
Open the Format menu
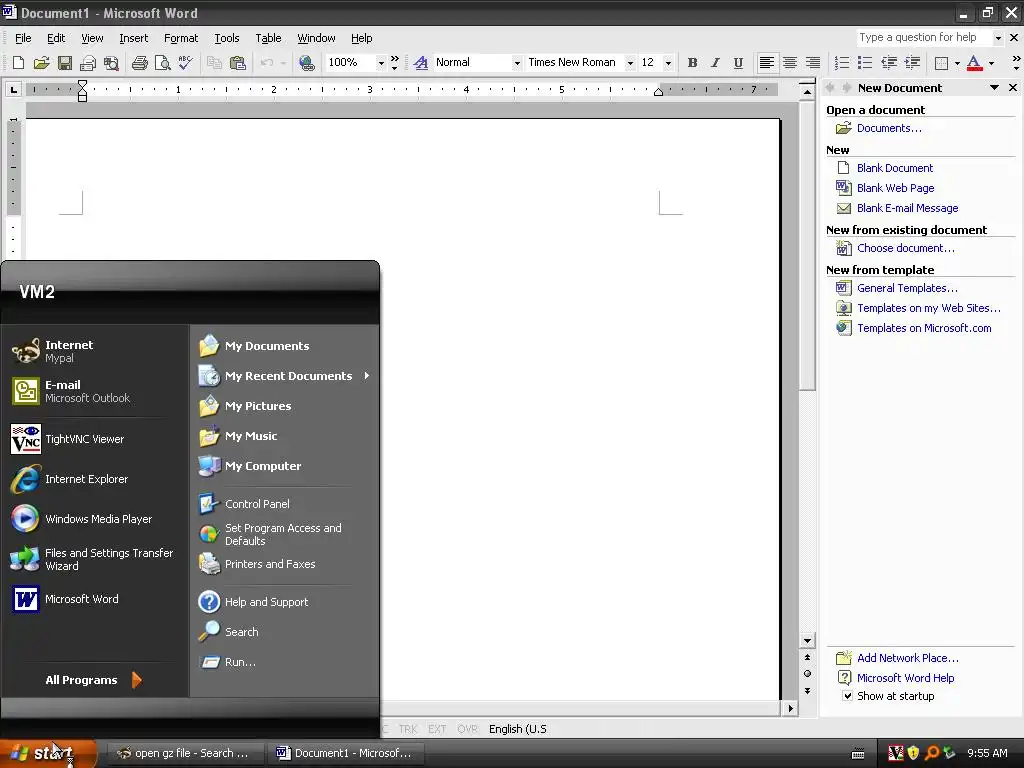(x=181, y=38)
